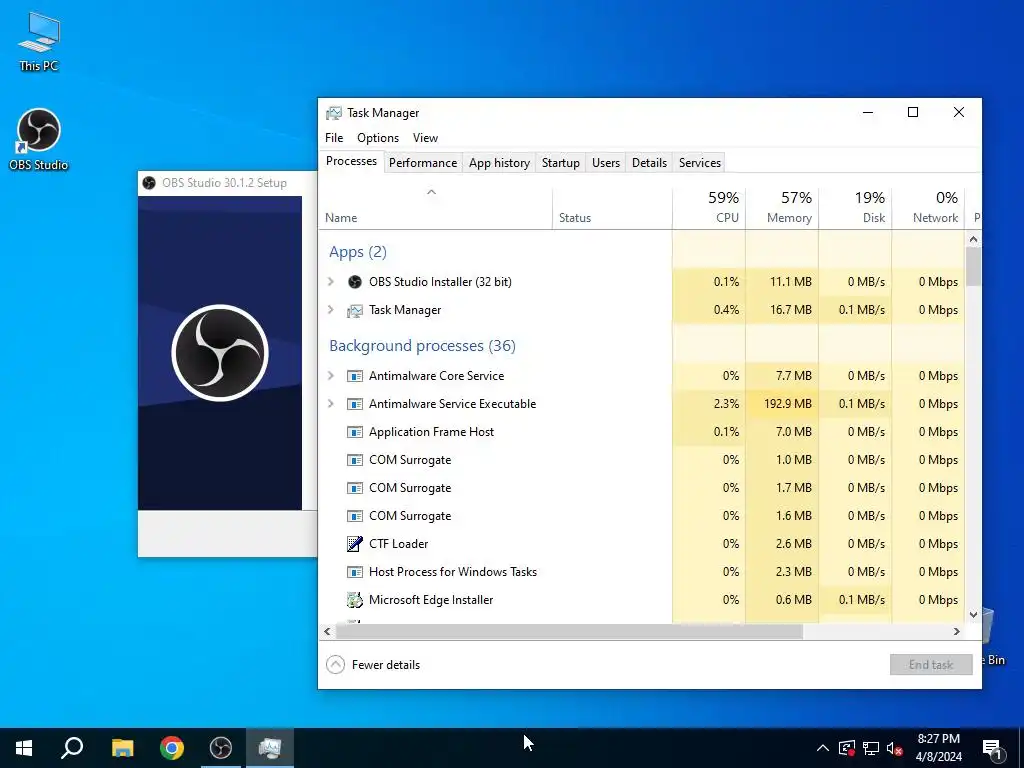The height and width of the screenshot is (768, 1024).
Task: Open the File menu
Action: coord(334,138)
